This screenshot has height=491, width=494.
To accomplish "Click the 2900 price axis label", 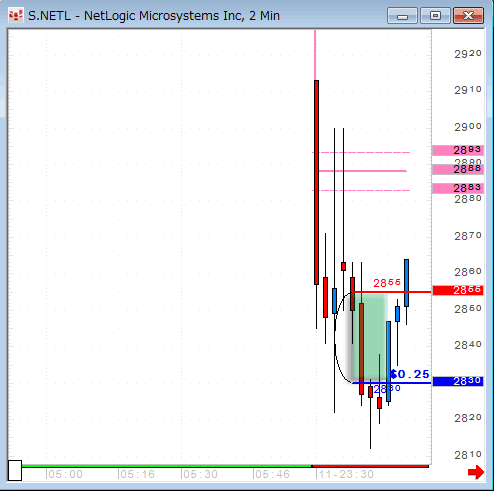I will point(468,127).
